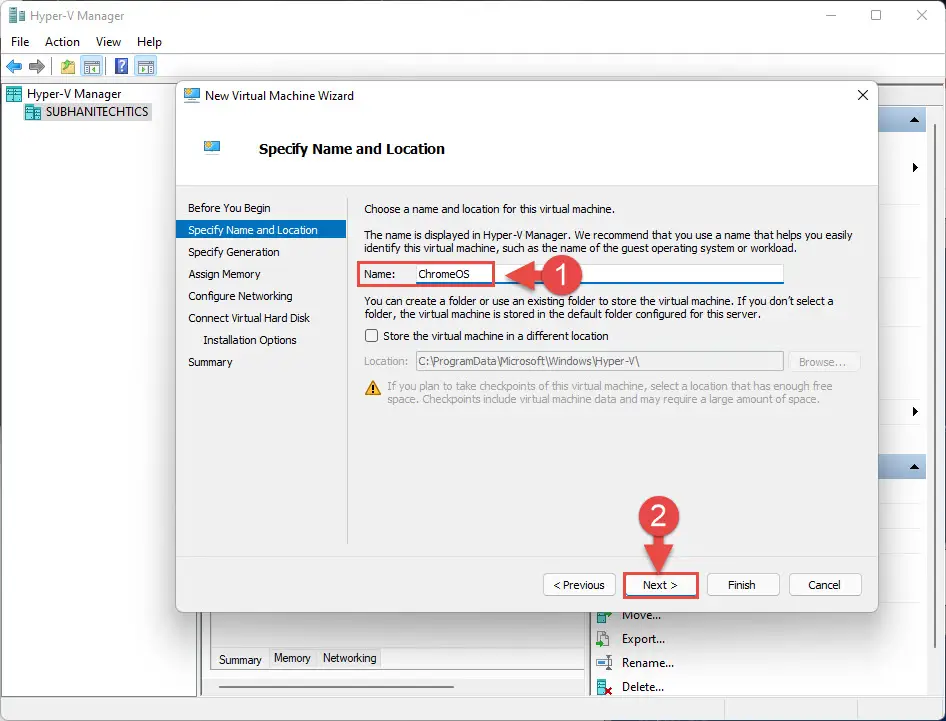The height and width of the screenshot is (721, 946).
Task: Click the Up One Level folder icon
Action: (68, 66)
